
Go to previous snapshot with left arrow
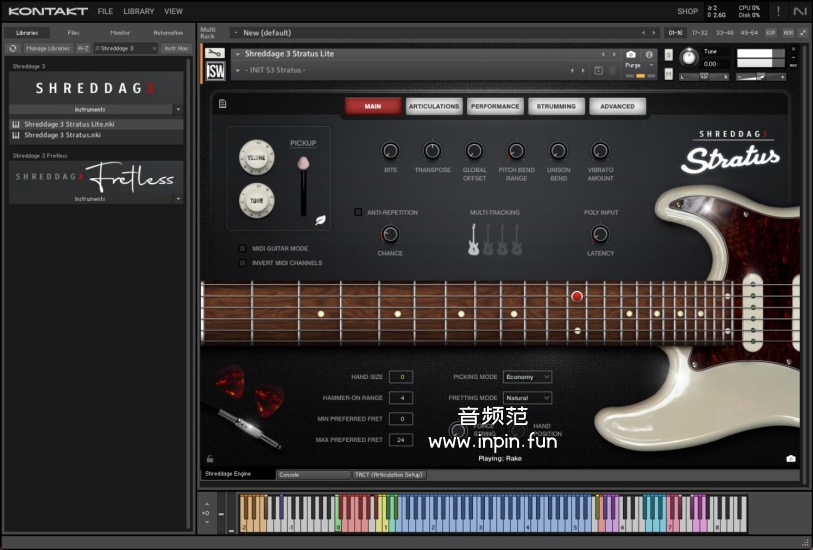tap(572, 70)
